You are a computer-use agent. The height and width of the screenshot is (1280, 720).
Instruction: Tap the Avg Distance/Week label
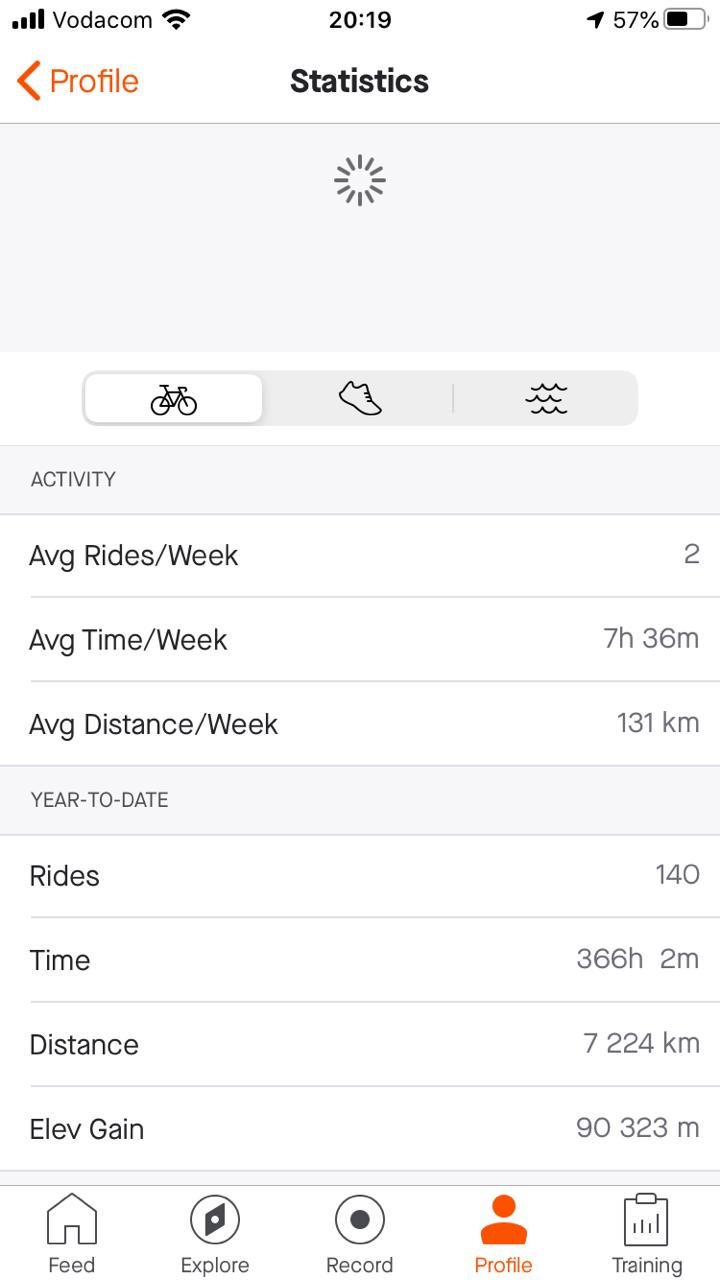tap(154, 724)
